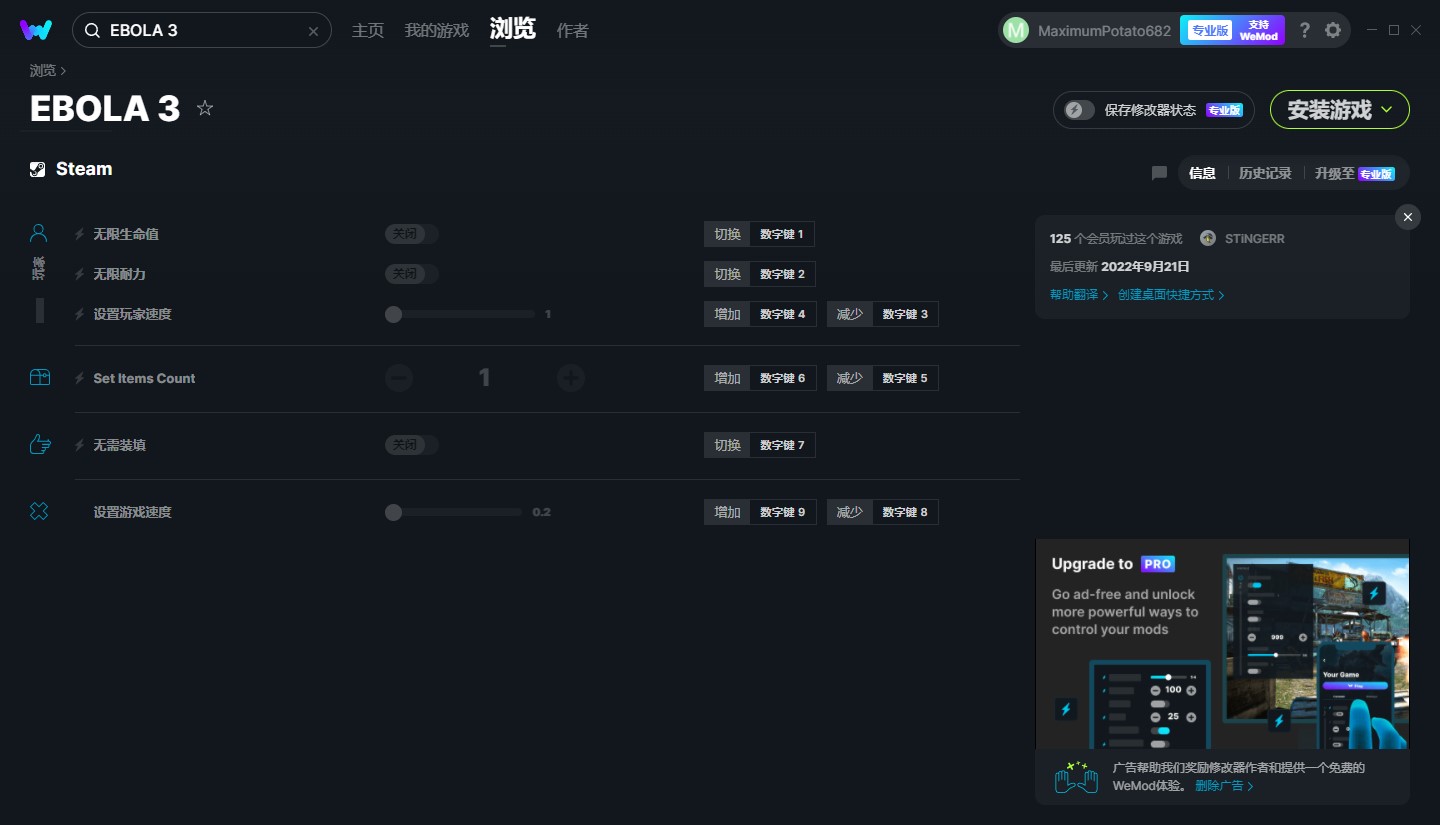Click lightning icon beside 无需装填
The image size is (1440, 825).
[80, 445]
